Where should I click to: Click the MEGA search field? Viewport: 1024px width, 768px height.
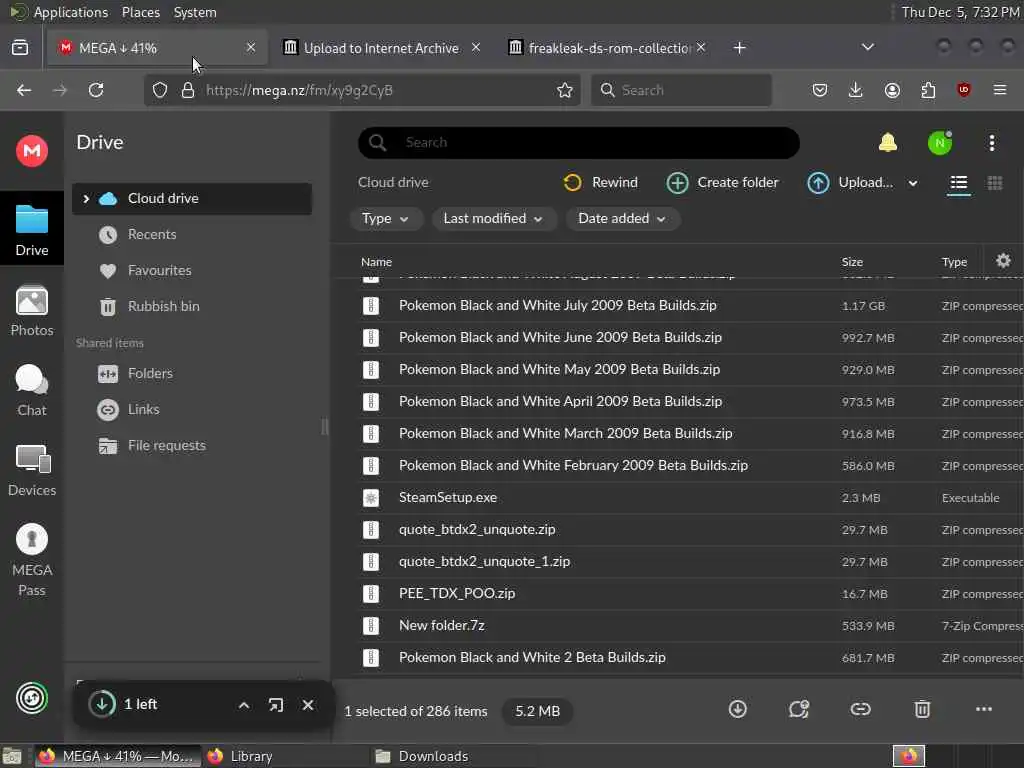(x=579, y=142)
